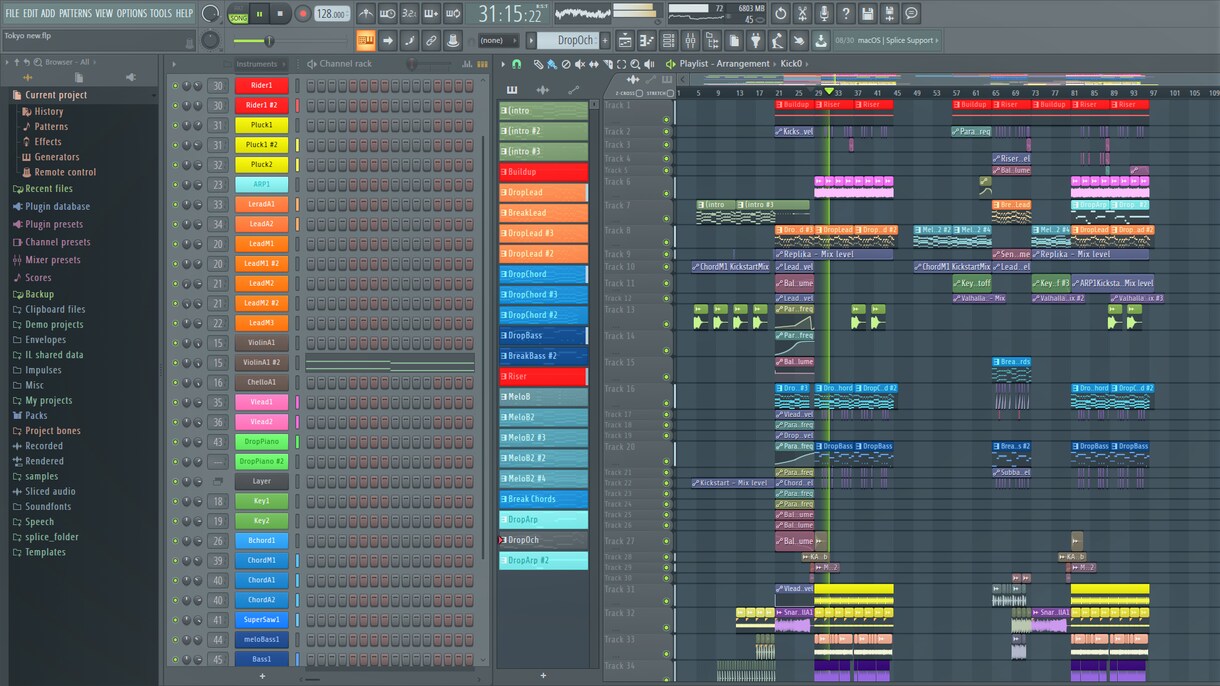
Task: Toggle mute light for SuperSaw1 channel
Action: coord(175,620)
